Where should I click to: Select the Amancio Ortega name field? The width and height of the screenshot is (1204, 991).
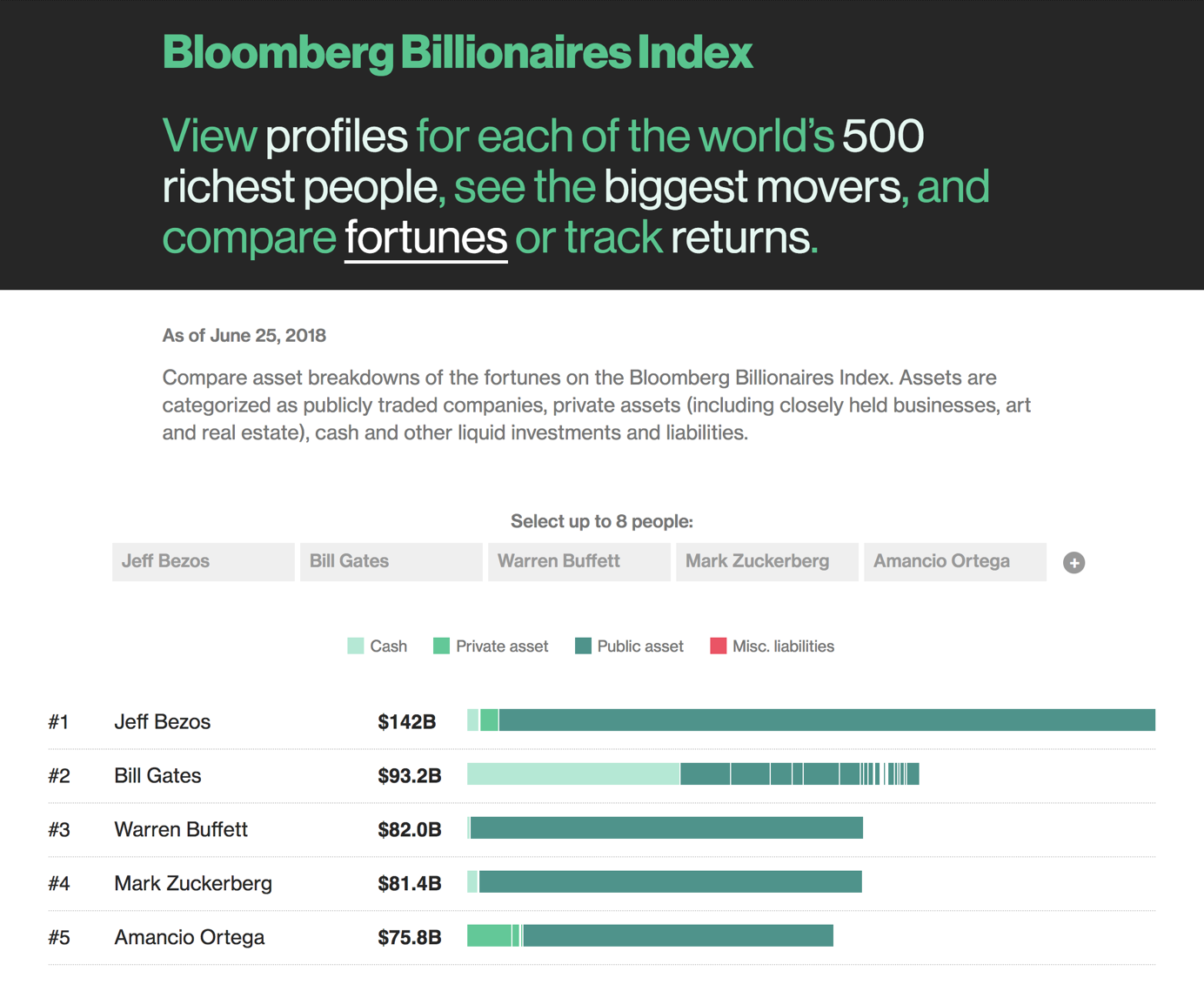[x=955, y=562]
